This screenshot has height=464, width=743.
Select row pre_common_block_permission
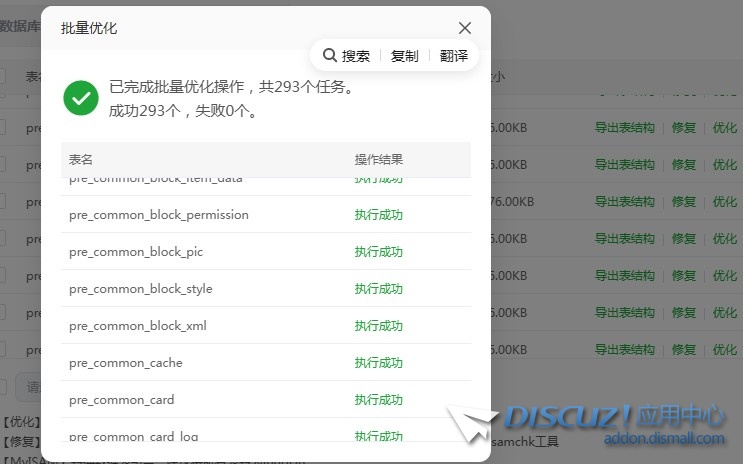(x=266, y=215)
